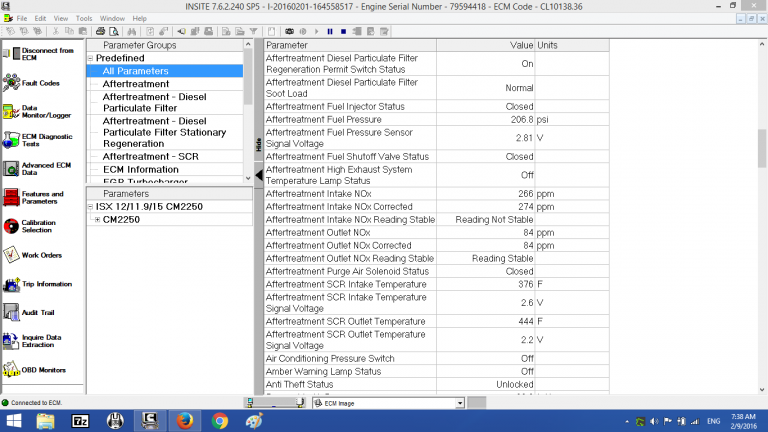
Task: Open Chrome from the taskbar
Action: (x=220, y=421)
